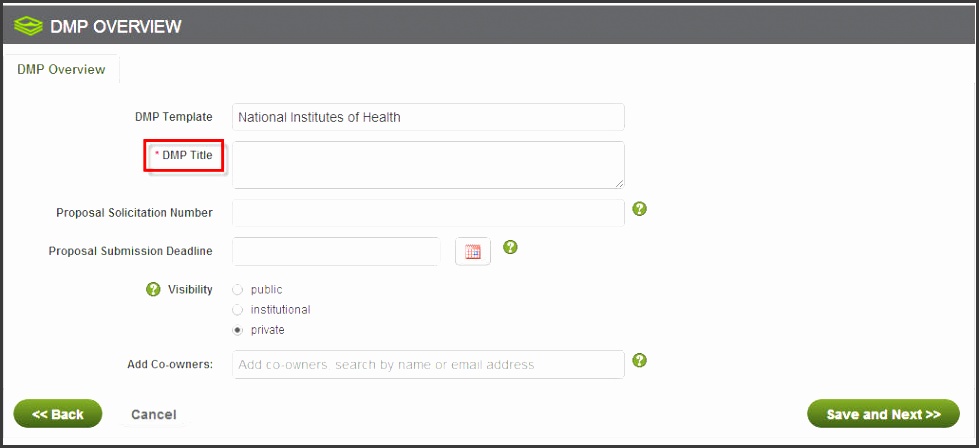The width and height of the screenshot is (979, 448).
Task: Switch to the DMP Overview tab
Action: pos(61,69)
